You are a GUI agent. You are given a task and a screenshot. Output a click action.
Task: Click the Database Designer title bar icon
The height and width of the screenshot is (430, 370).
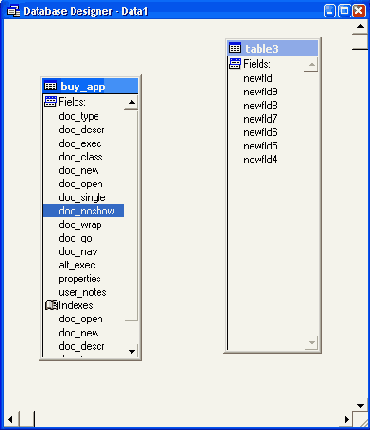coord(13,11)
